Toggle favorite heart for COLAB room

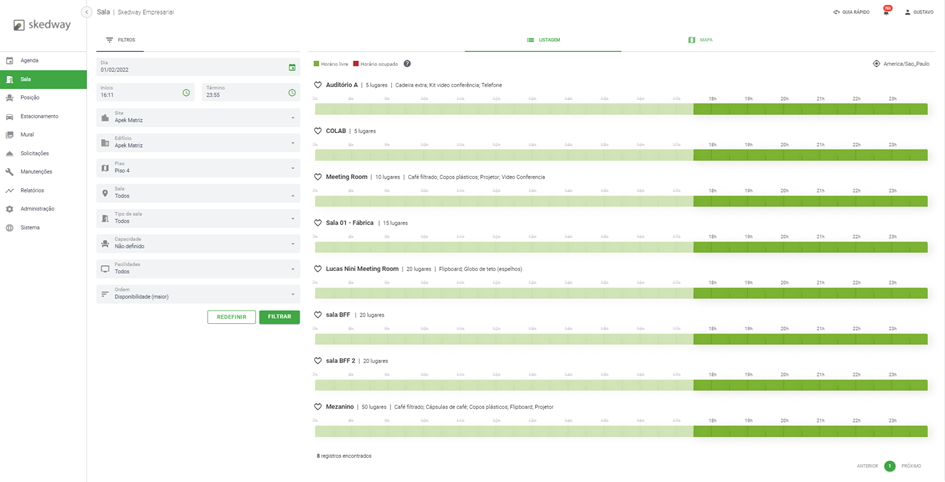pyautogui.click(x=318, y=131)
